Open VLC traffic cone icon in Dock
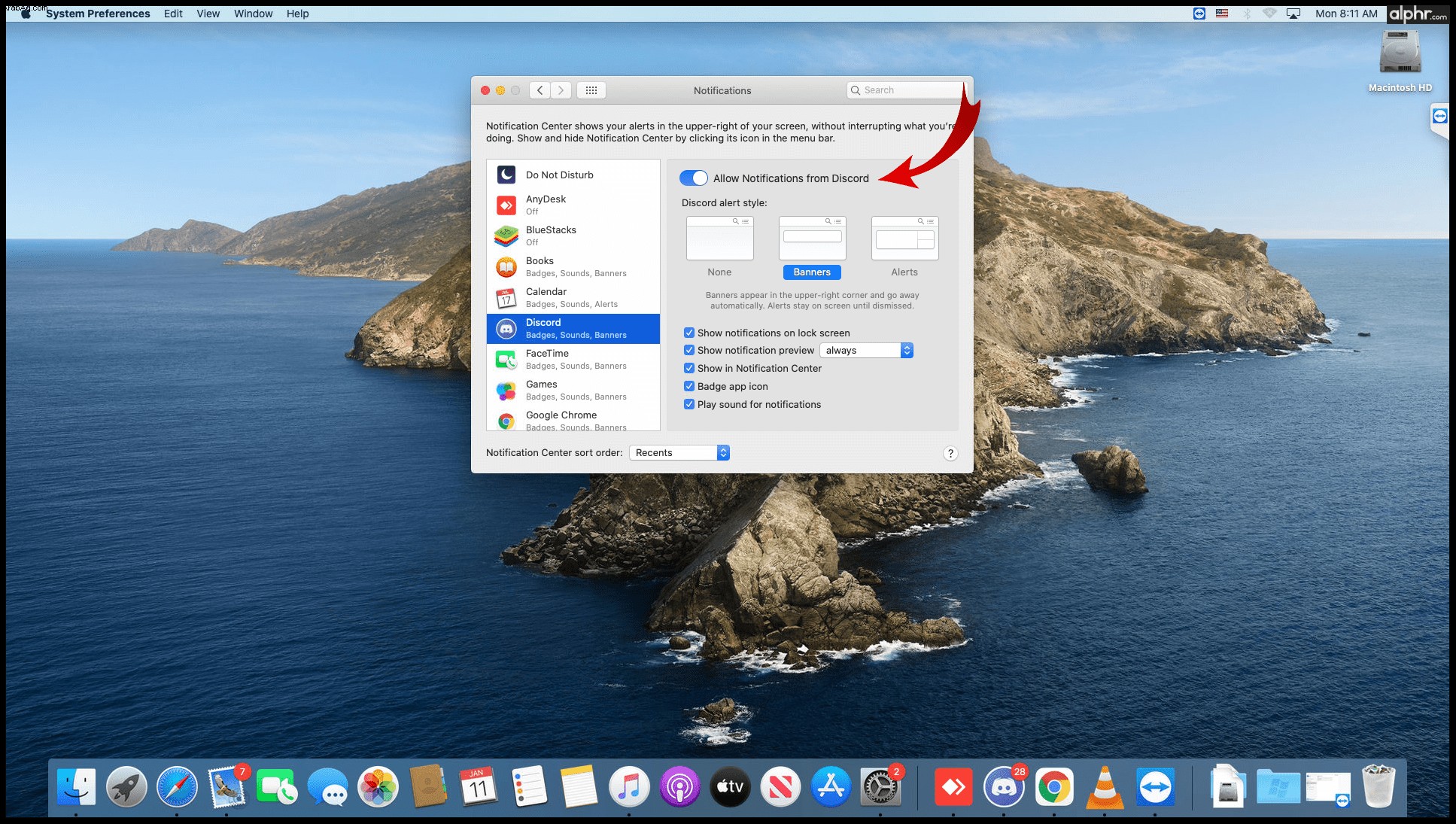 (x=1105, y=787)
